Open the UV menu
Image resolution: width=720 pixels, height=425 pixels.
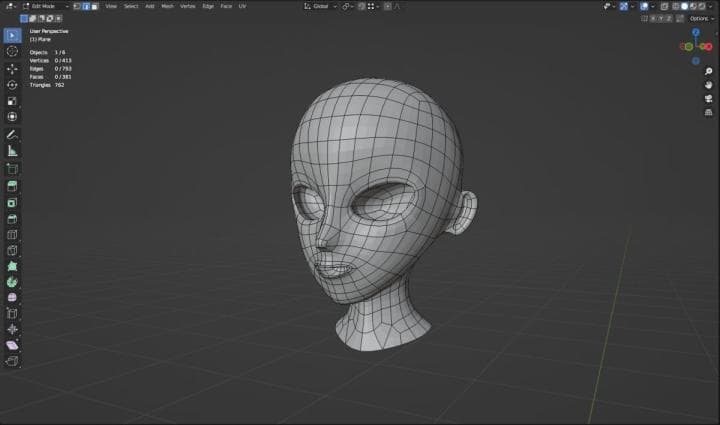(242, 6)
